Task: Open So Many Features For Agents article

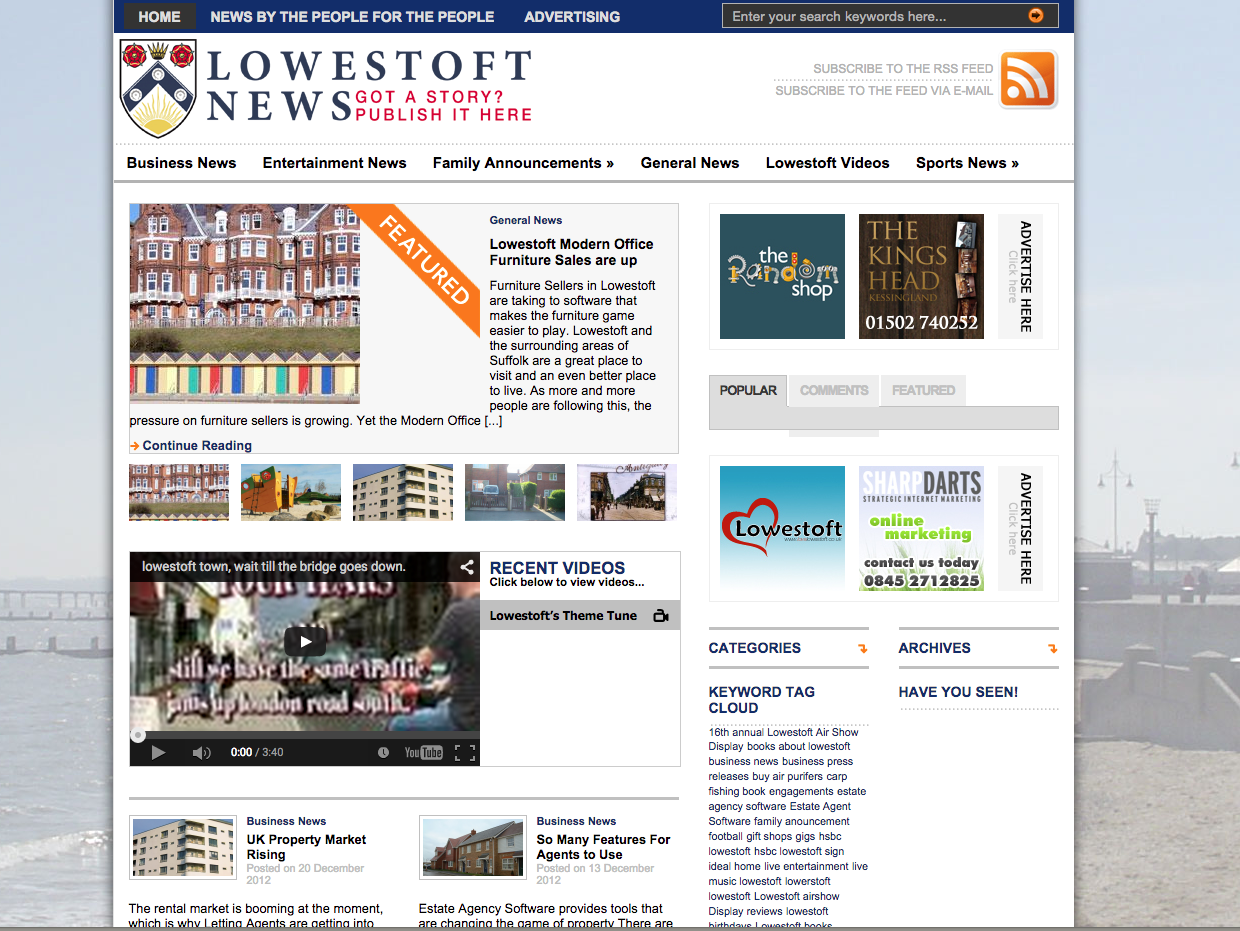Action: 603,847
